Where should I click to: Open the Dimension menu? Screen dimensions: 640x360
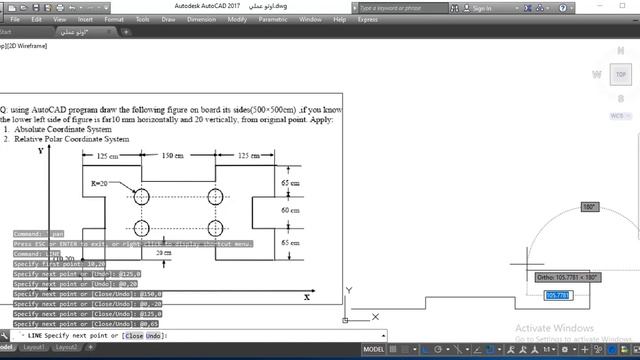[x=201, y=19]
